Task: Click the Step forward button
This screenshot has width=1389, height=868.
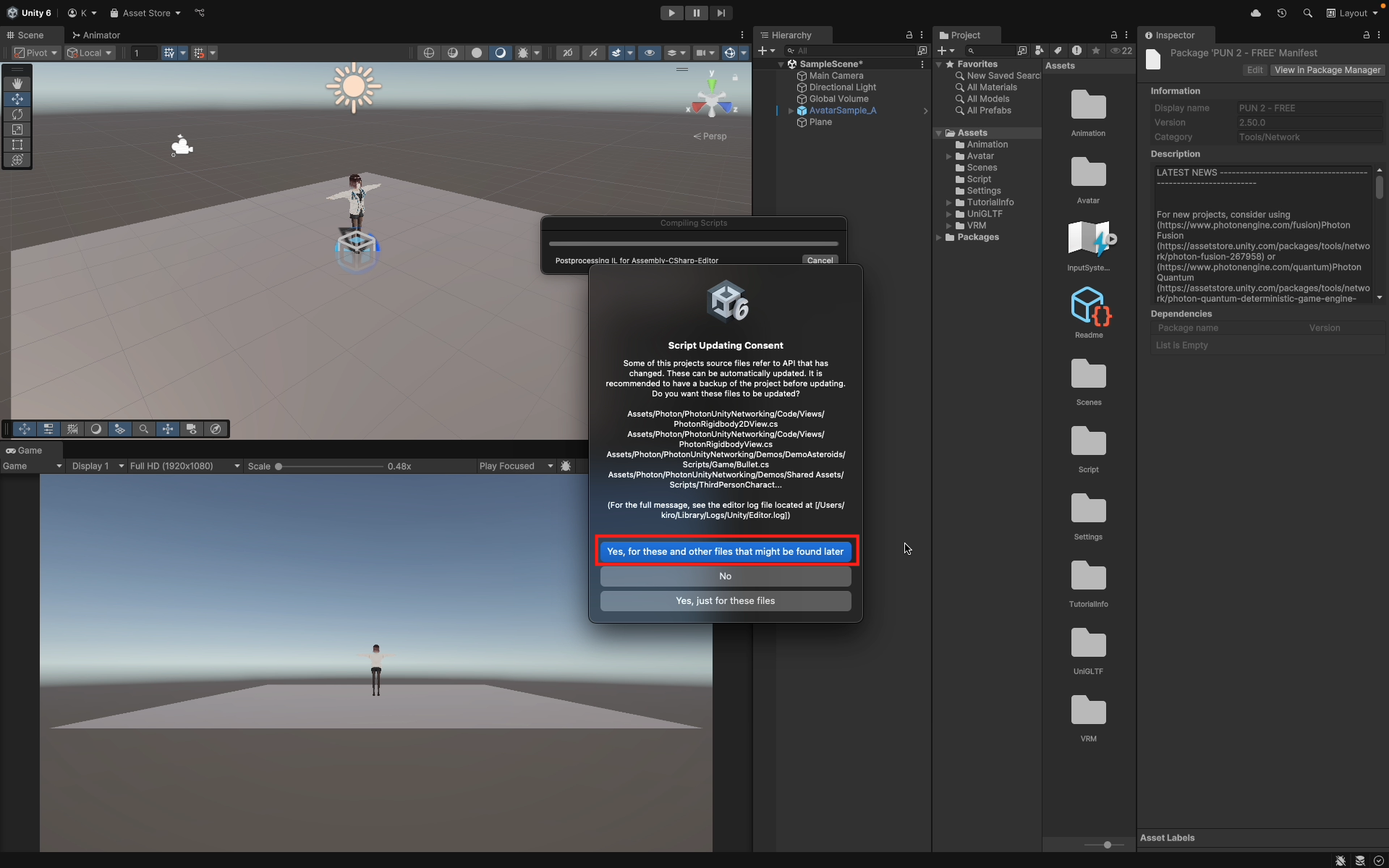Action: click(x=721, y=13)
